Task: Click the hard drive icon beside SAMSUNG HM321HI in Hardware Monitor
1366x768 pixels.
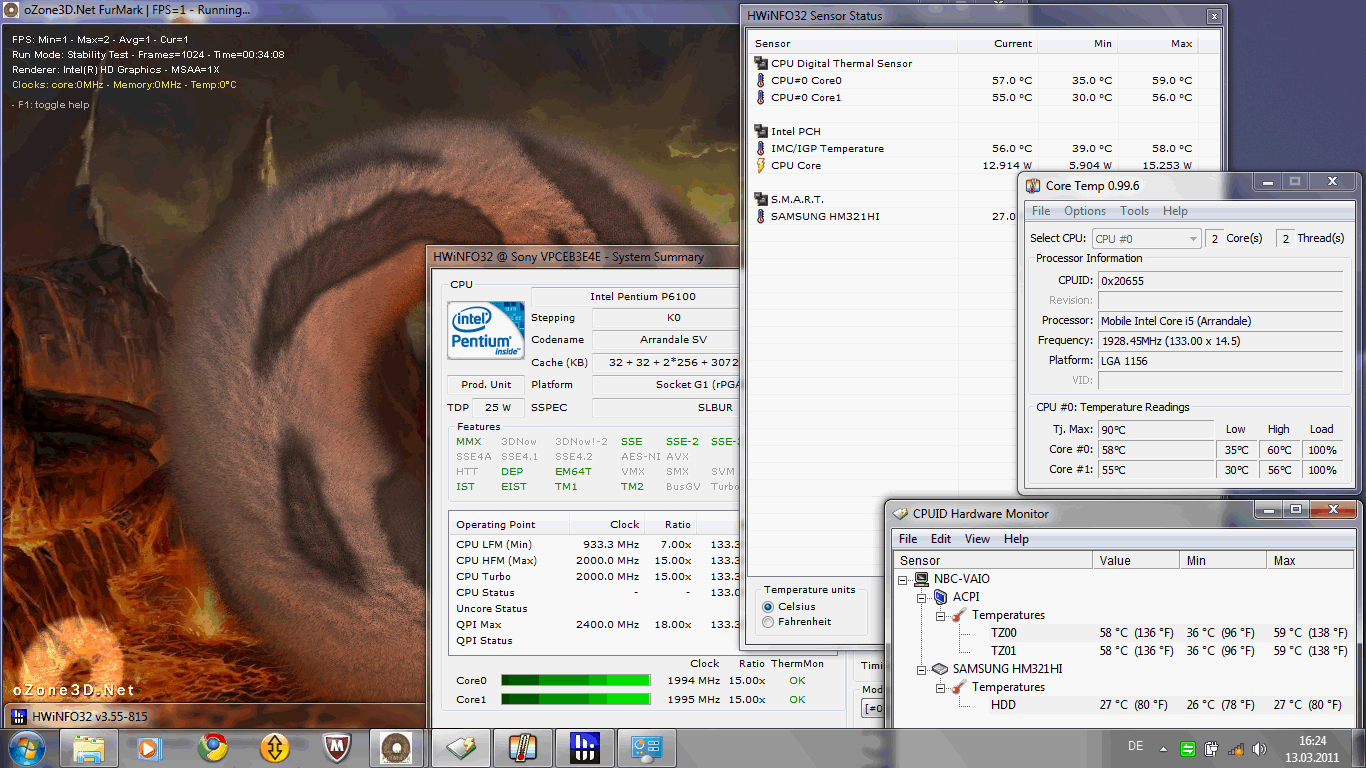Action: (x=941, y=669)
